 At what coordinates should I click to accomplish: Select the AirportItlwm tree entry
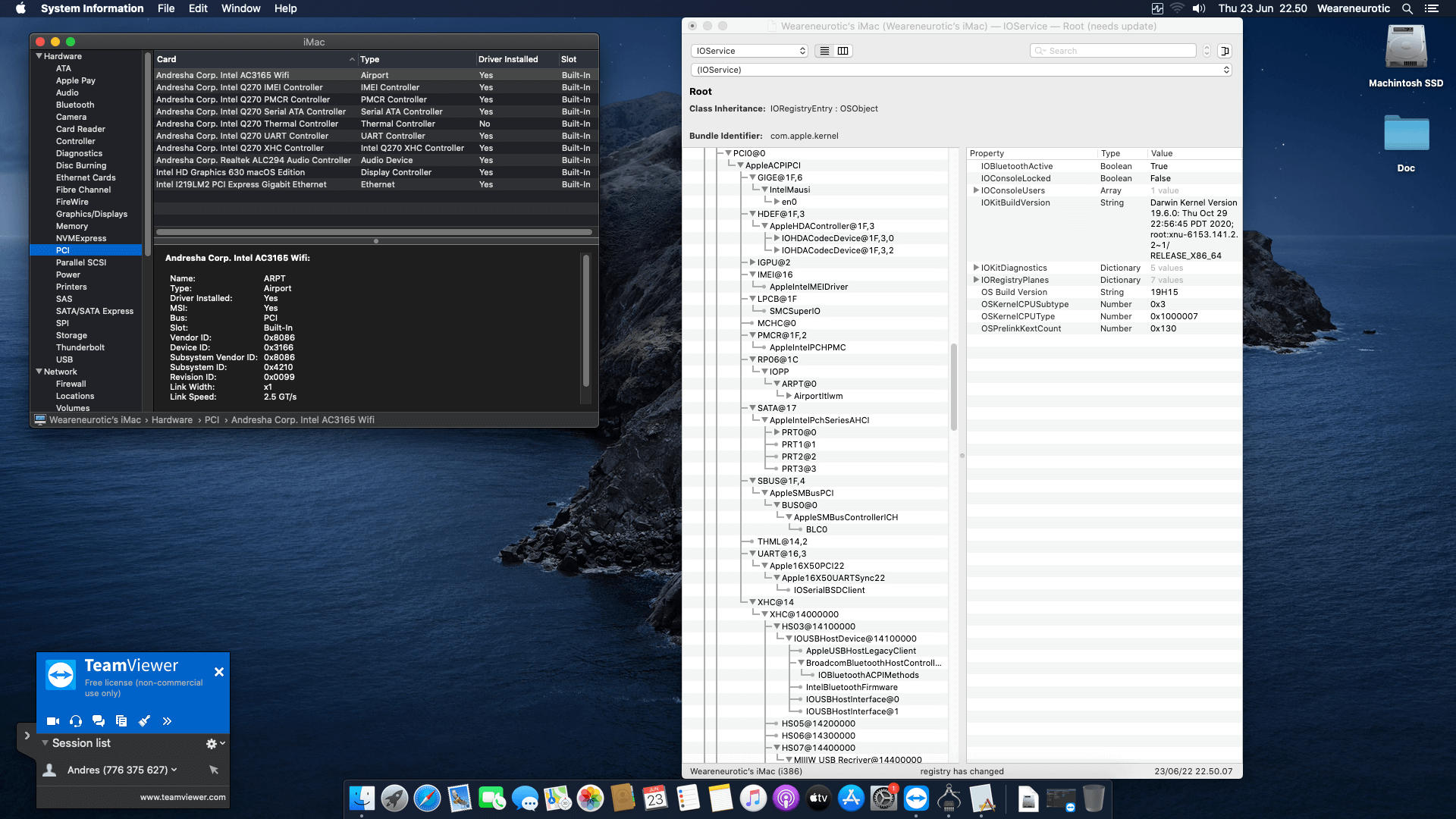[818, 396]
